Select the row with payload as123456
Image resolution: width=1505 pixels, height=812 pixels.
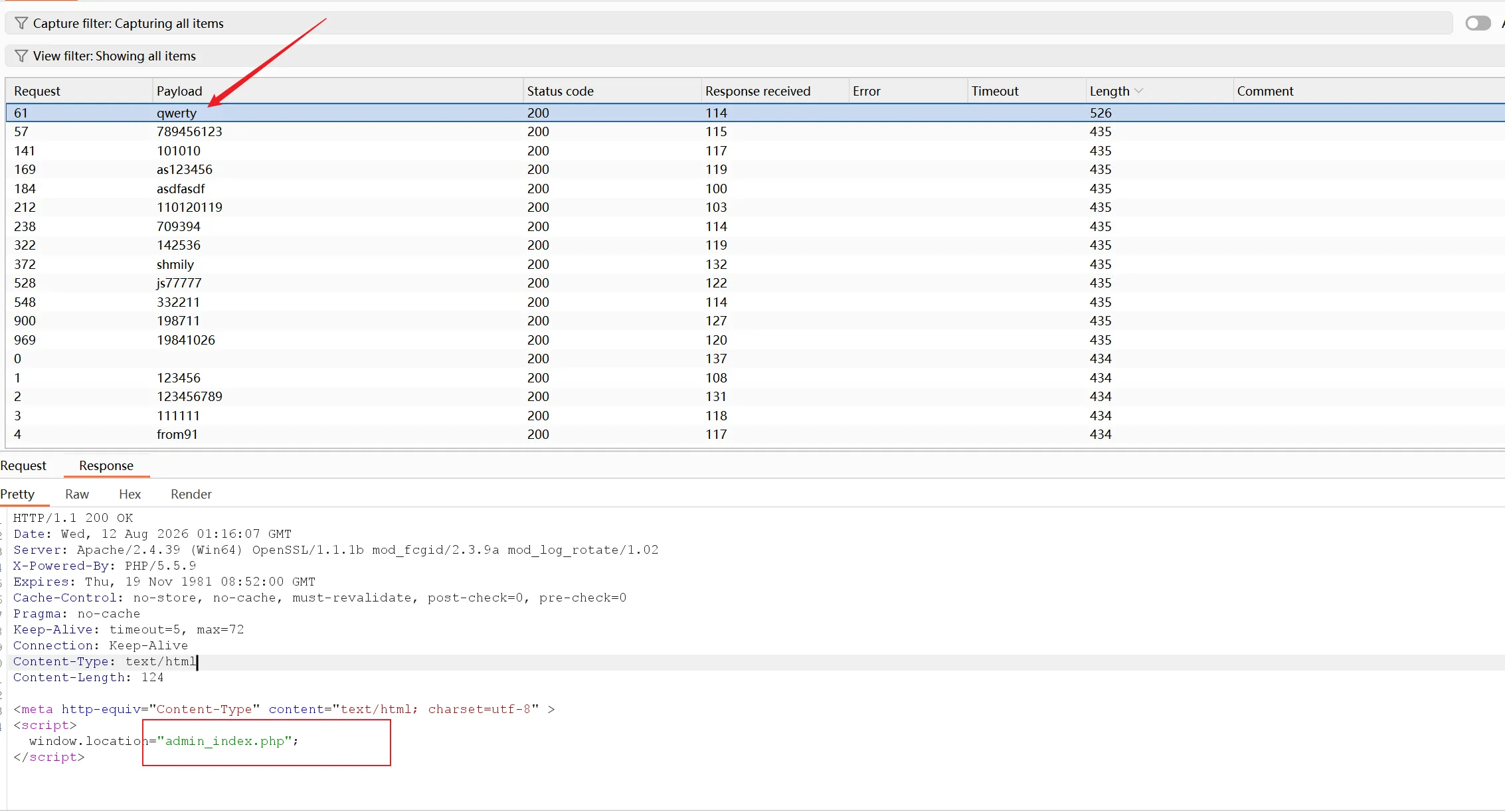pos(754,169)
